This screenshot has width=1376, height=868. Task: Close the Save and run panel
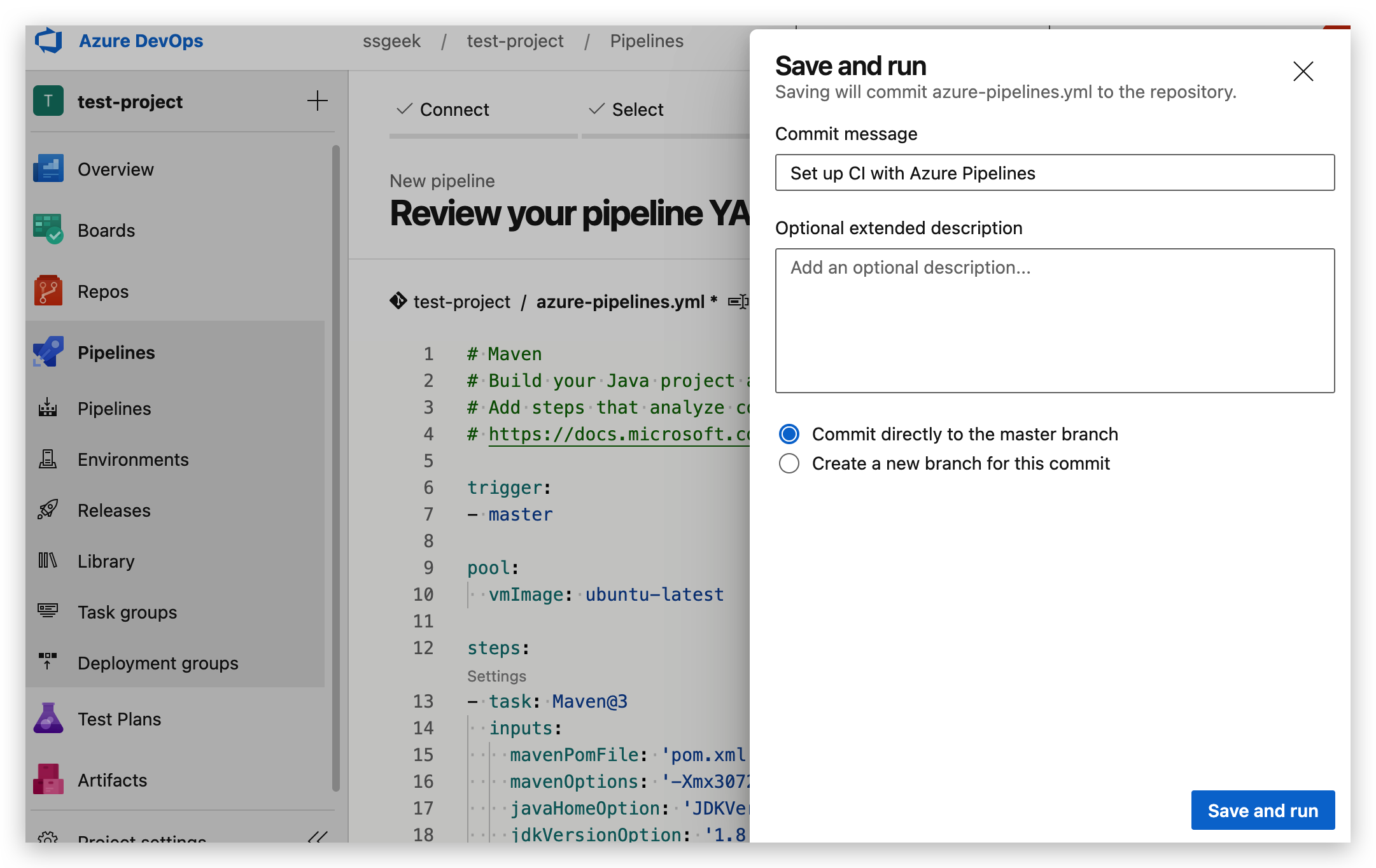tap(1303, 71)
